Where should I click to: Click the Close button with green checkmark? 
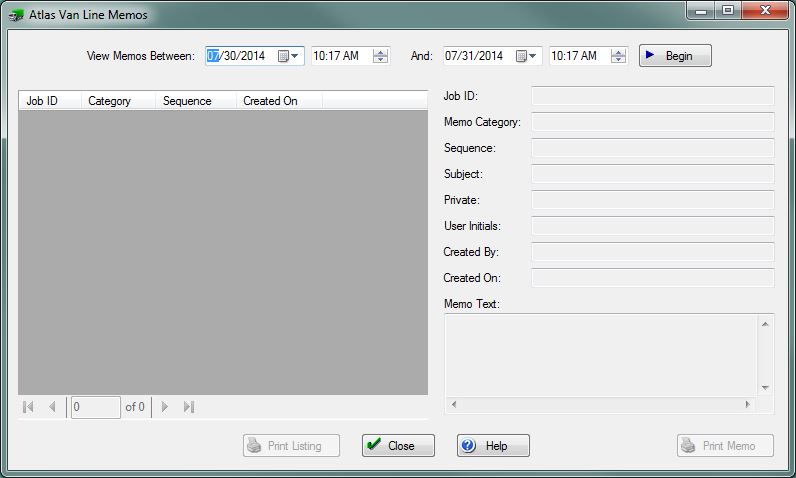tap(398, 446)
